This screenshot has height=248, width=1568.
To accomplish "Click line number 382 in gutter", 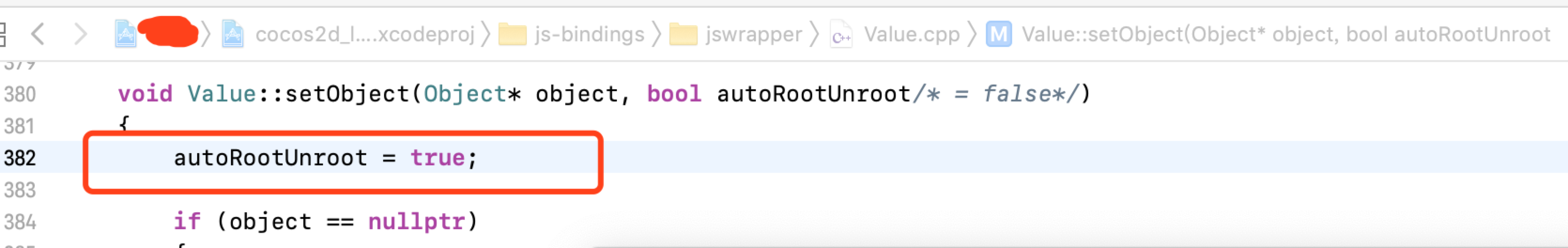I will [20, 158].
